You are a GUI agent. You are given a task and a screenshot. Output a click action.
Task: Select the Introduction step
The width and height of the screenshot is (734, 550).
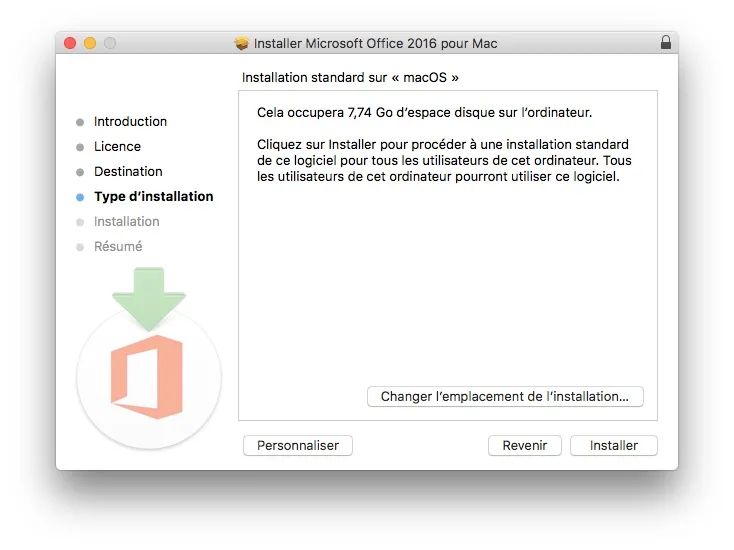130,122
